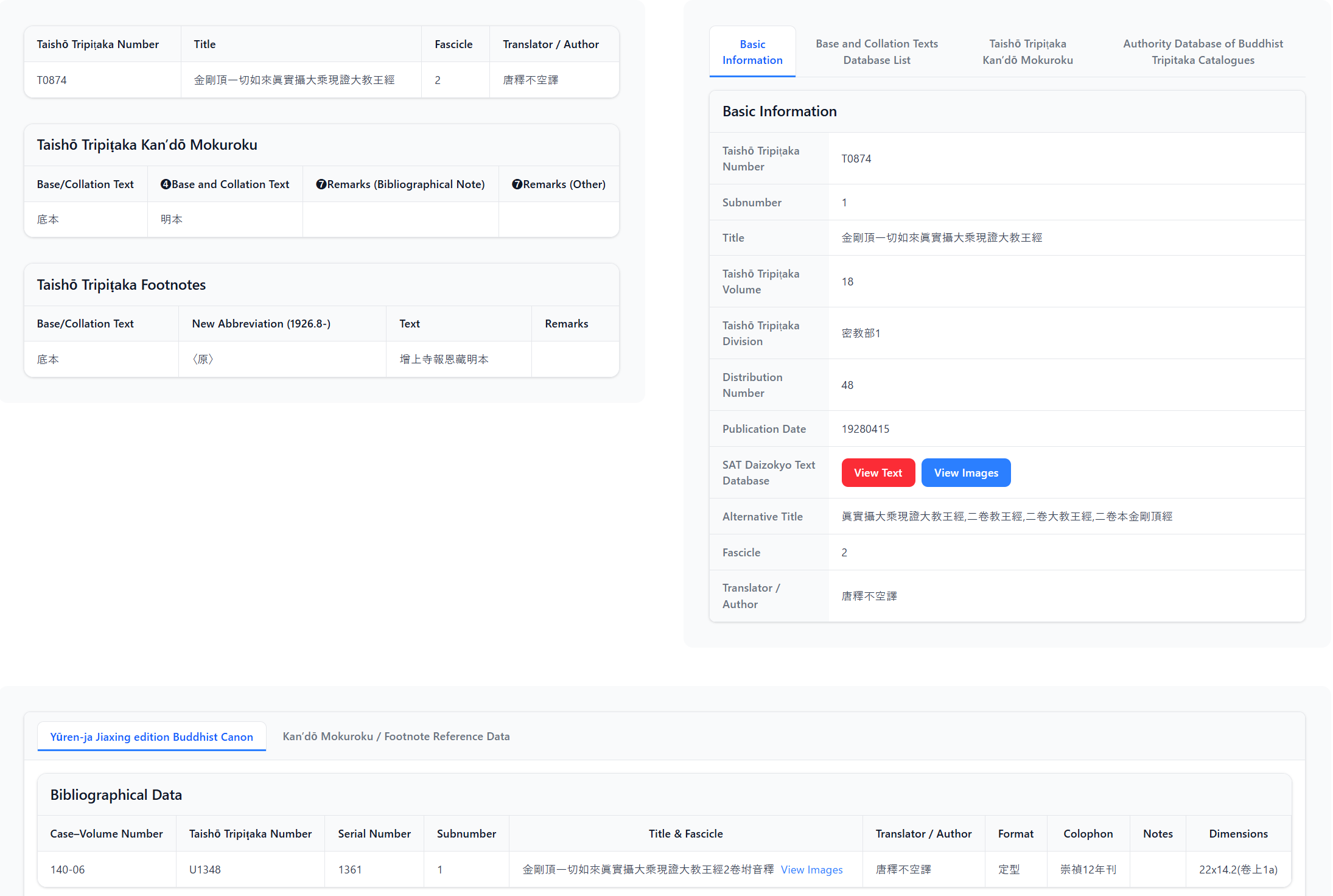Click the 崇禎12年刊 colophon cell
This screenshot has width=1333, height=896.
(1088, 870)
